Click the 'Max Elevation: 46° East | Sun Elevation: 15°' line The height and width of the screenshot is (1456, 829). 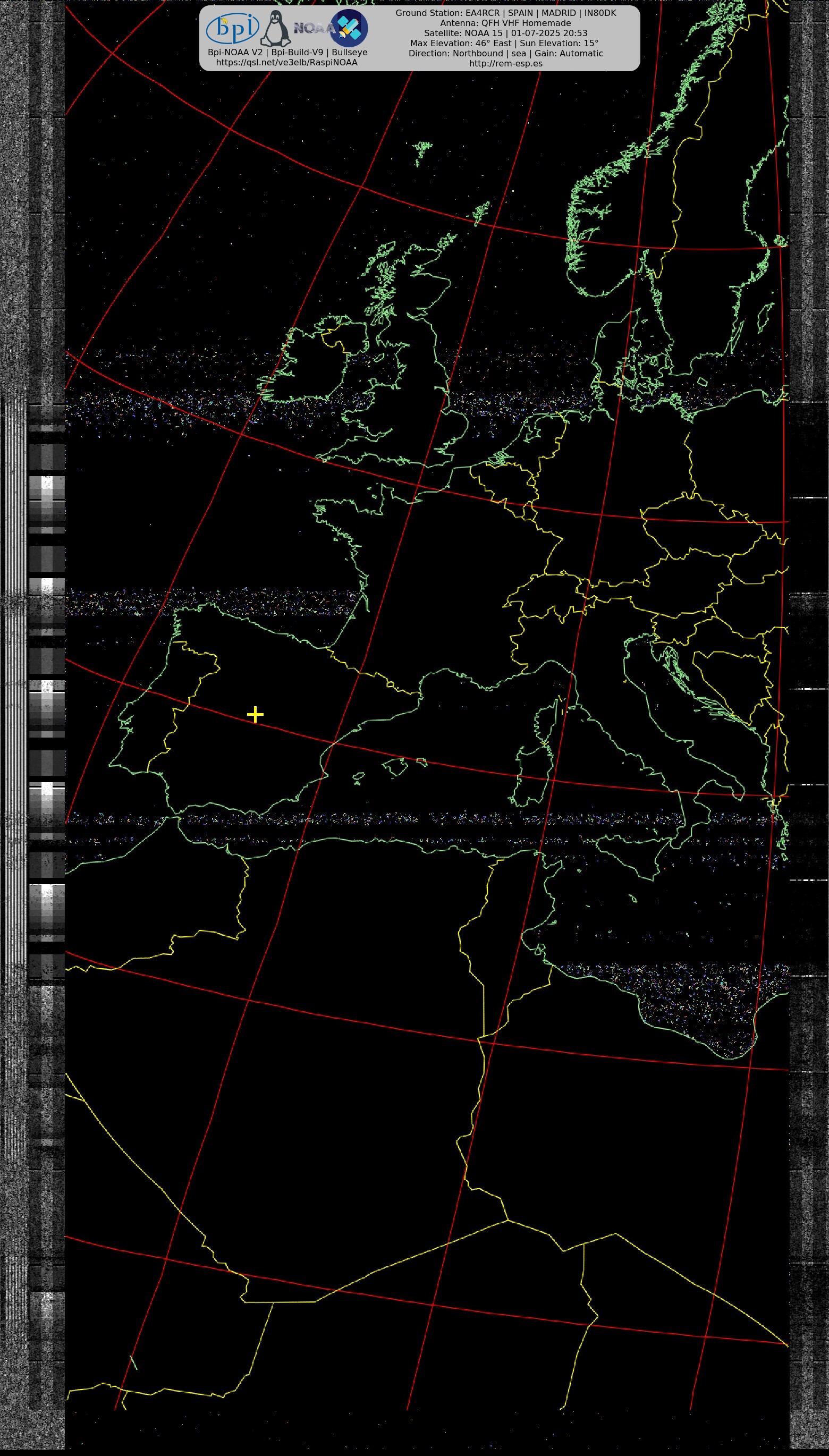coord(504,43)
